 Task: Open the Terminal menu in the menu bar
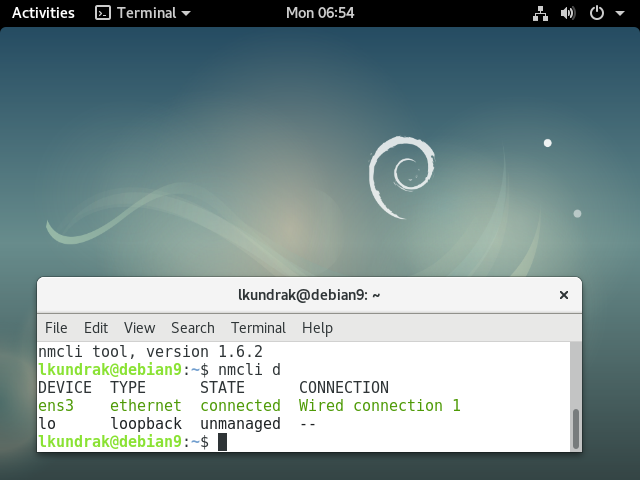pyautogui.click(x=258, y=328)
